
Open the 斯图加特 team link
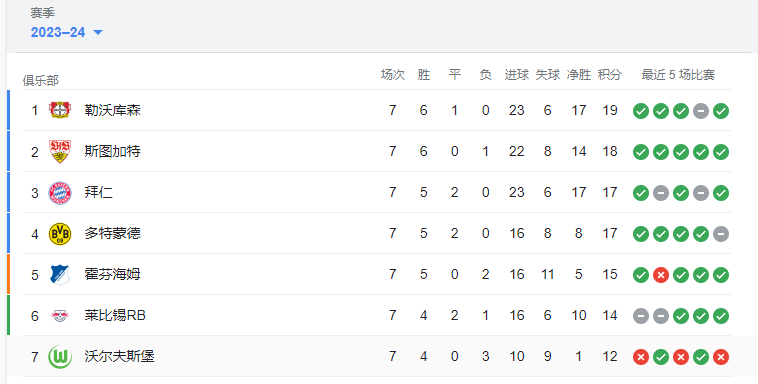coord(113,151)
